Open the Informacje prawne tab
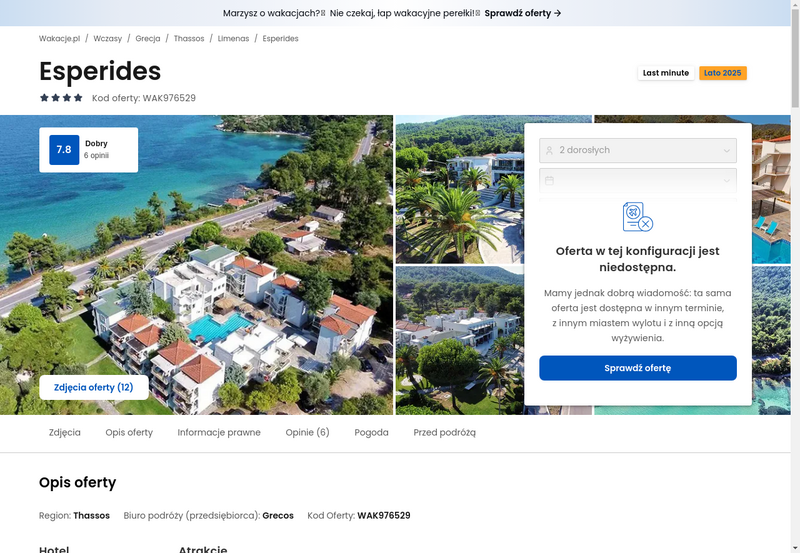The height and width of the screenshot is (553, 800). [219, 433]
